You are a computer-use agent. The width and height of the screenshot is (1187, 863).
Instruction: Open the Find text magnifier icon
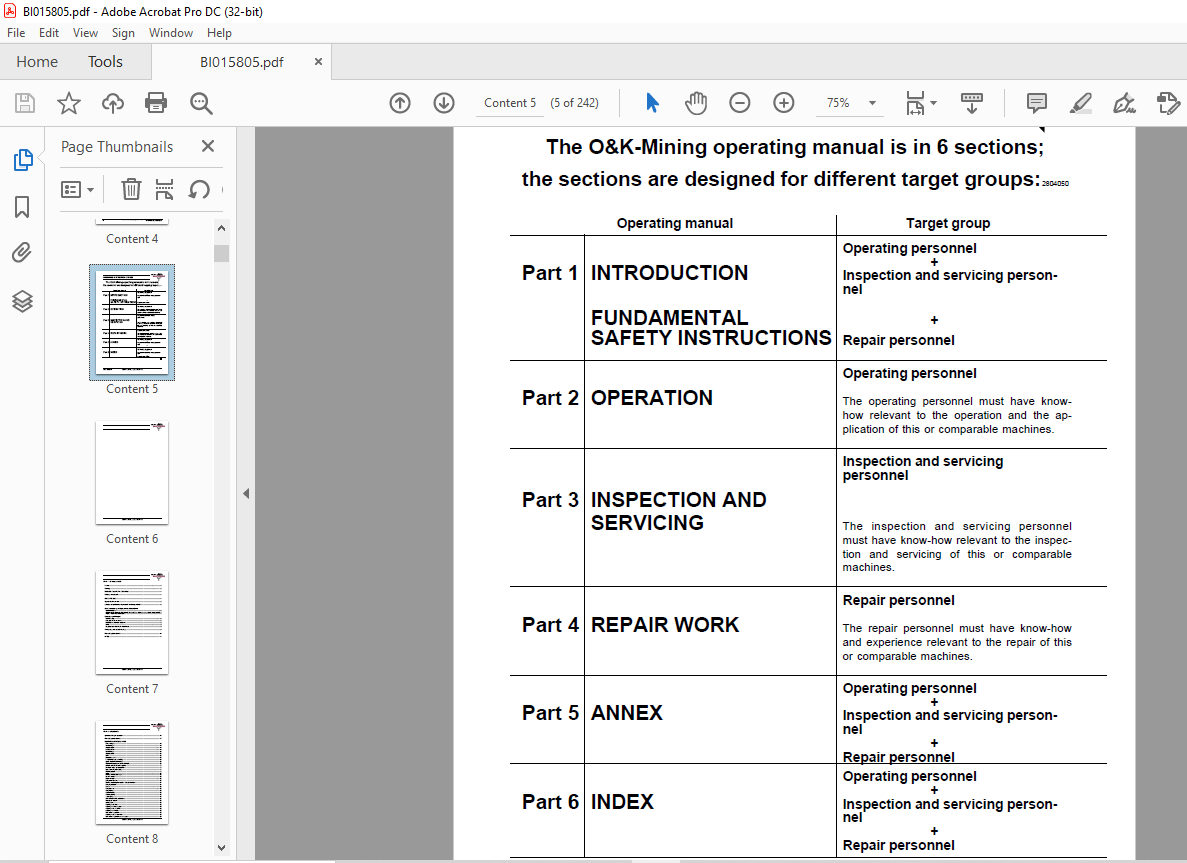(x=201, y=103)
